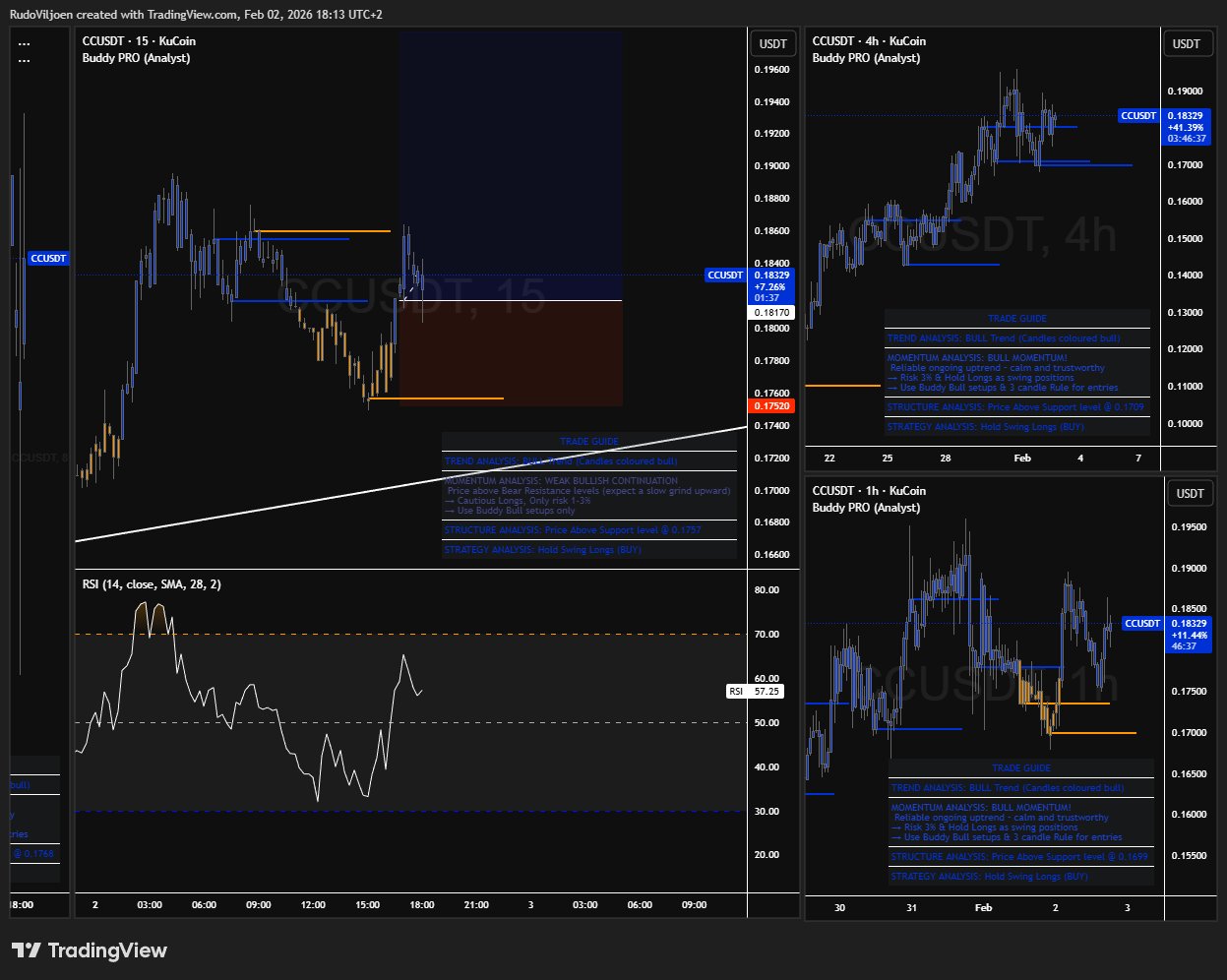Click the white 0.18170 entry price label

click(x=772, y=312)
